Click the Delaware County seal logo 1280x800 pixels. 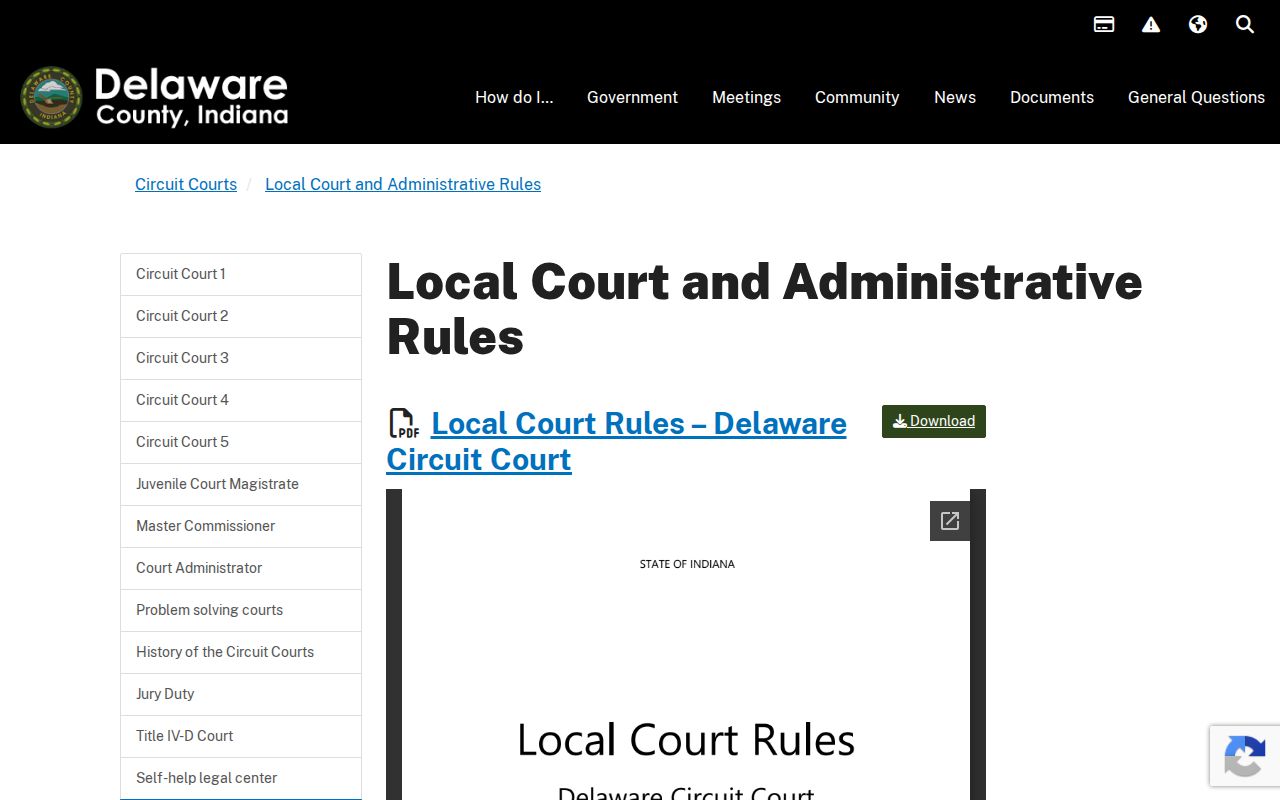click(x=51, y=97)
